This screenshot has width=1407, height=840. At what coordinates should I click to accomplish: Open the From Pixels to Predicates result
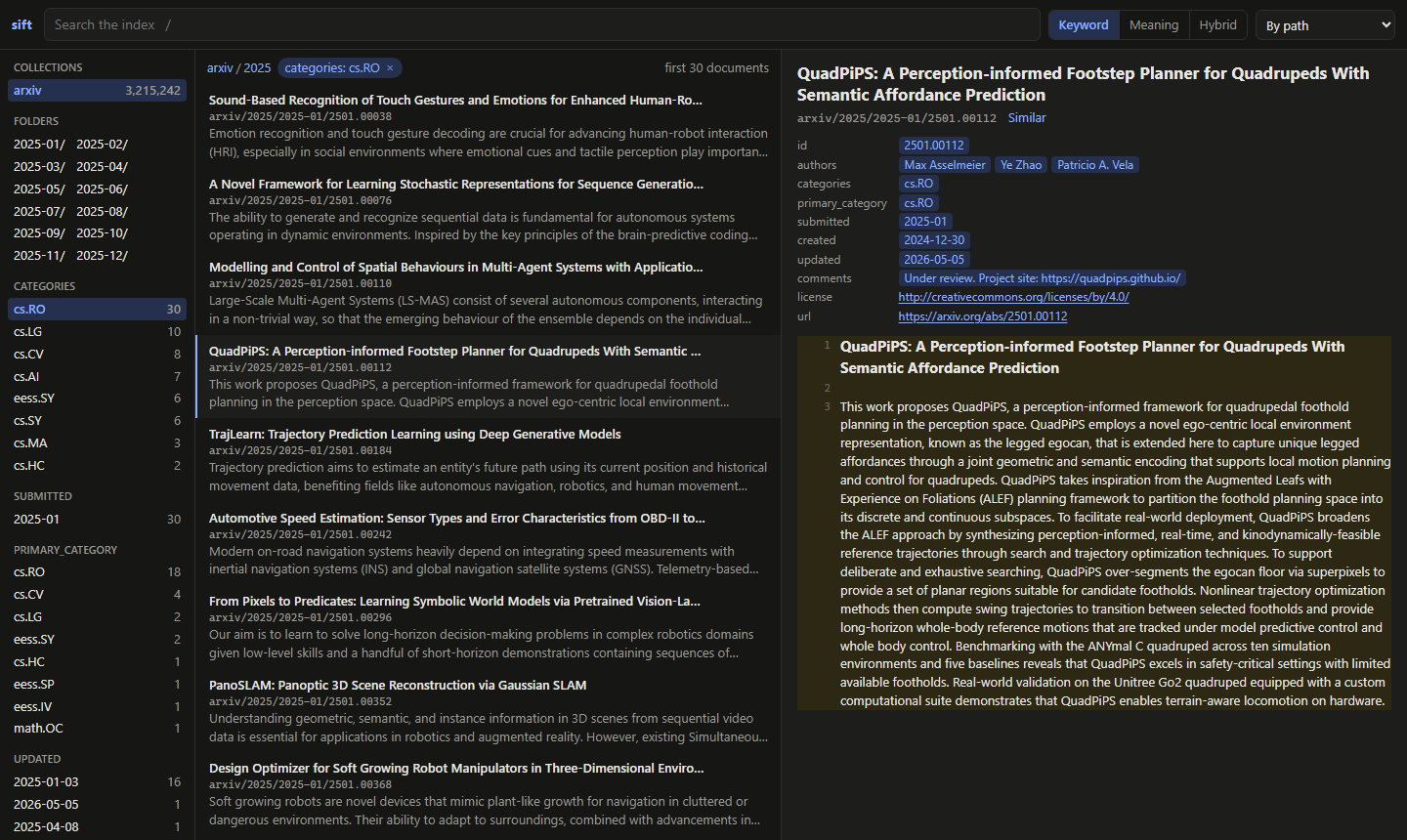click(x=489, y=627)
